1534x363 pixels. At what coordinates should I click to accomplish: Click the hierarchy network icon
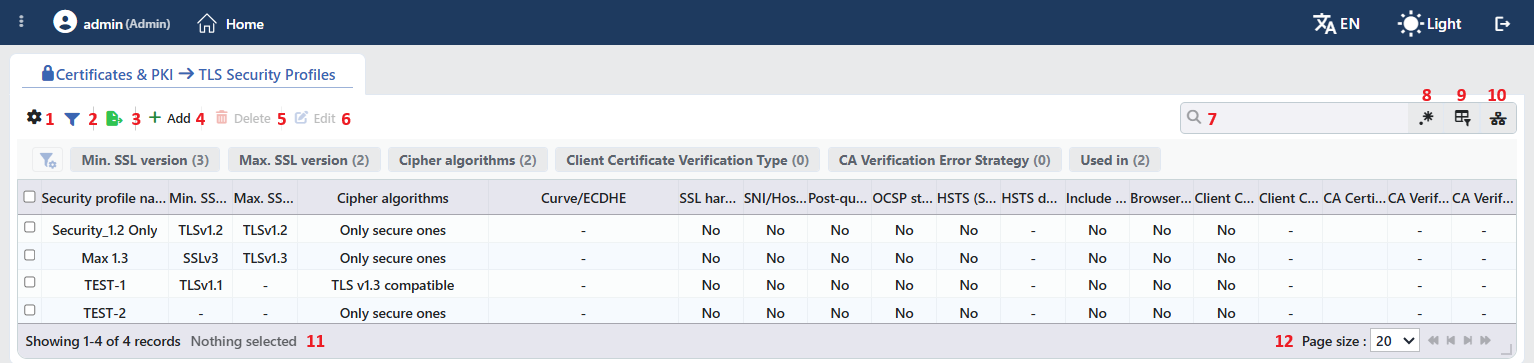(x=1497, y=118)
